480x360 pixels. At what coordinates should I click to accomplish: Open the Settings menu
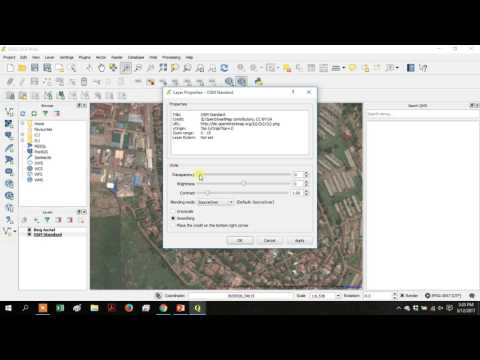point(66,57)
